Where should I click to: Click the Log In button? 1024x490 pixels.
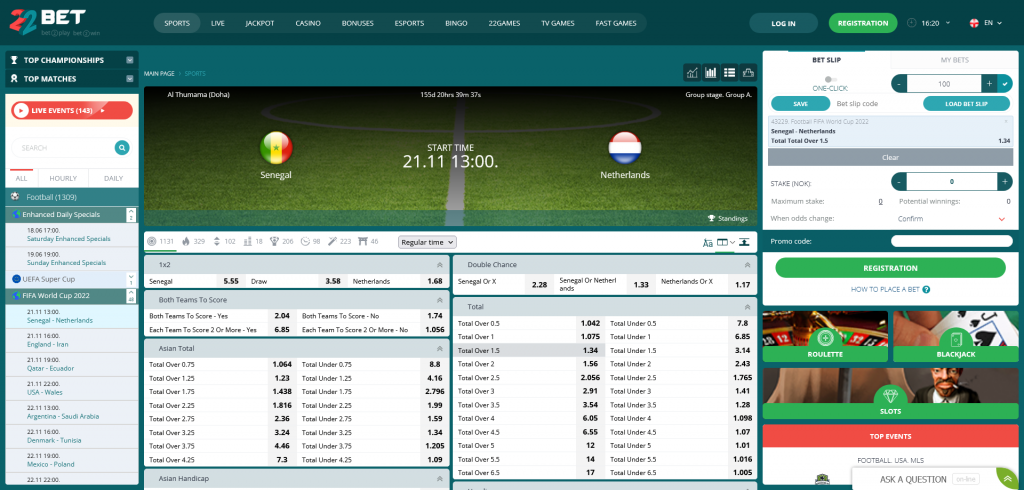[783, 23]
